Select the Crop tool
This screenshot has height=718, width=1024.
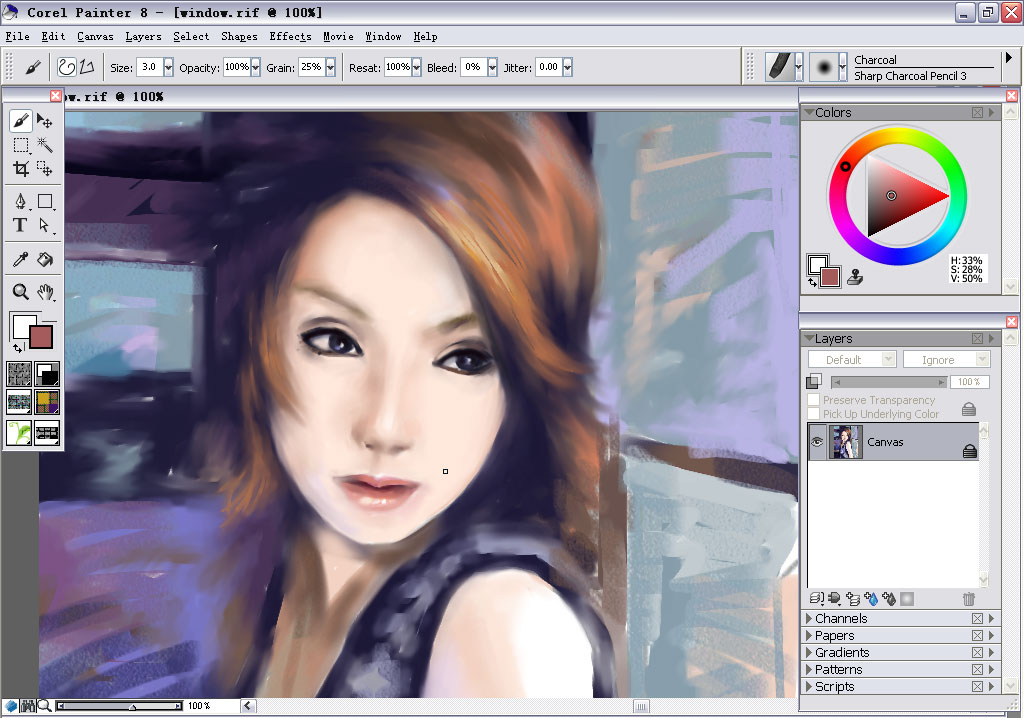coord(21,169)
